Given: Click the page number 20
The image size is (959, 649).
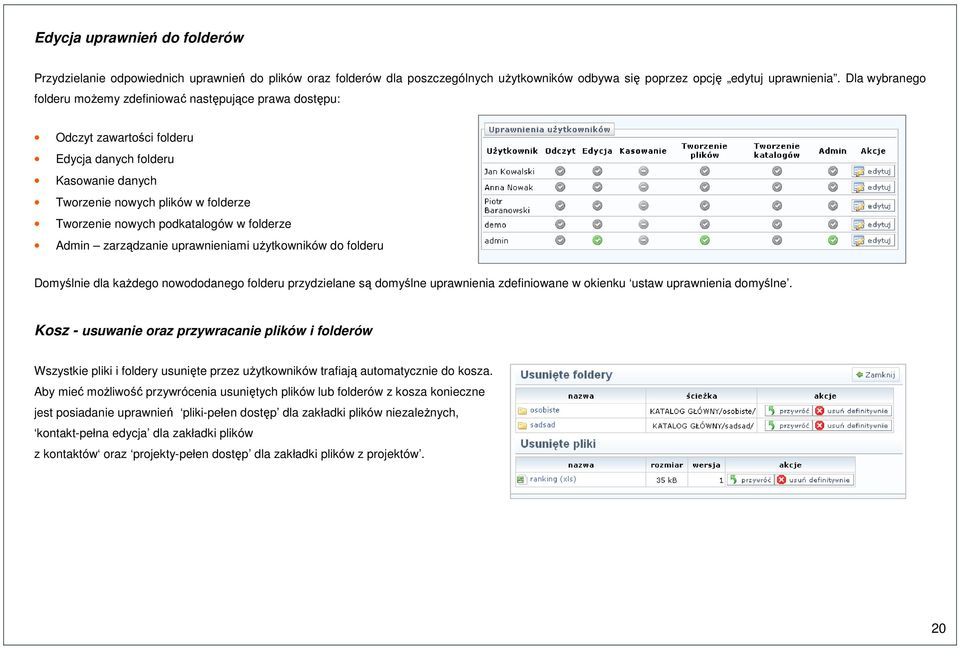Looking at the screenshot, I should click(938, 628).
